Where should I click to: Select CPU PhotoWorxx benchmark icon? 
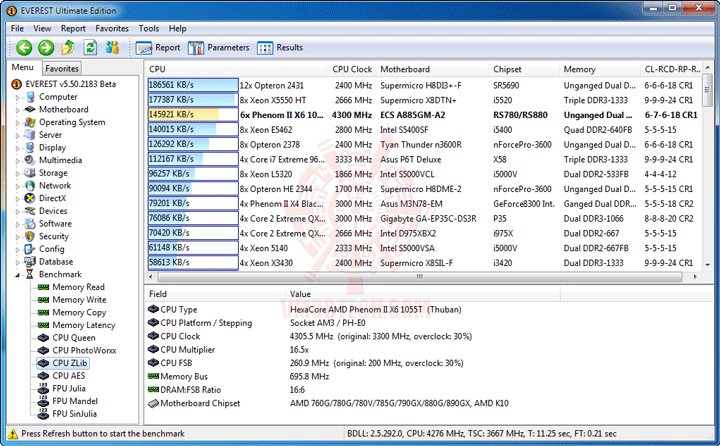tap(43, 350)
